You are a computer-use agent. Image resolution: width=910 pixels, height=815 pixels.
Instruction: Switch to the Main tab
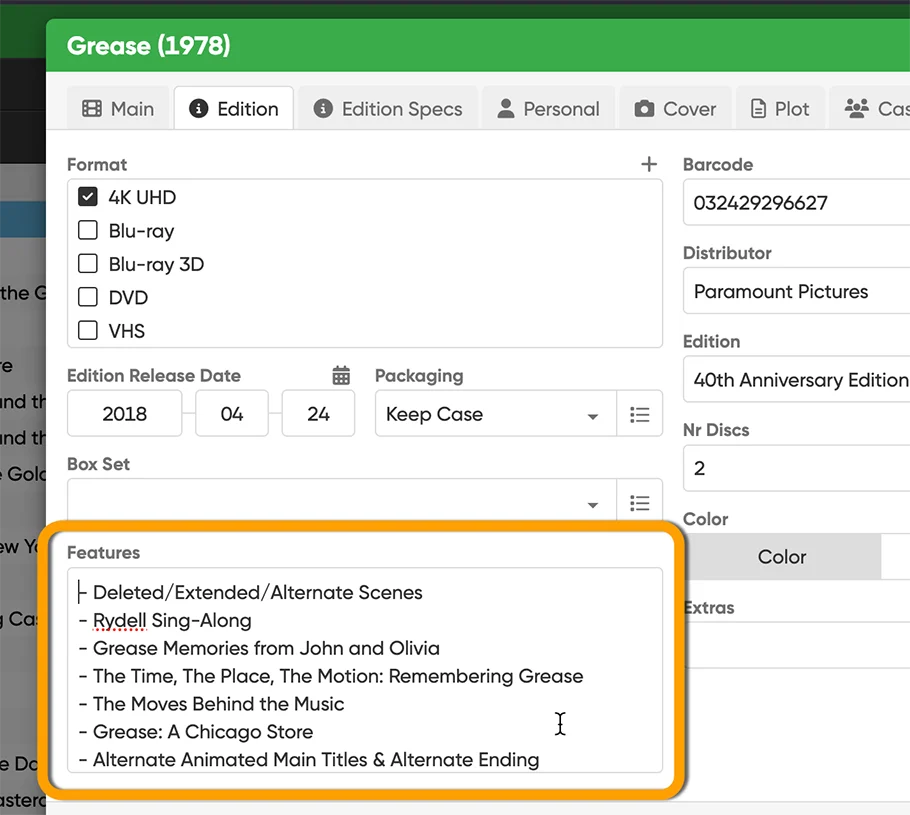(118, 109)
